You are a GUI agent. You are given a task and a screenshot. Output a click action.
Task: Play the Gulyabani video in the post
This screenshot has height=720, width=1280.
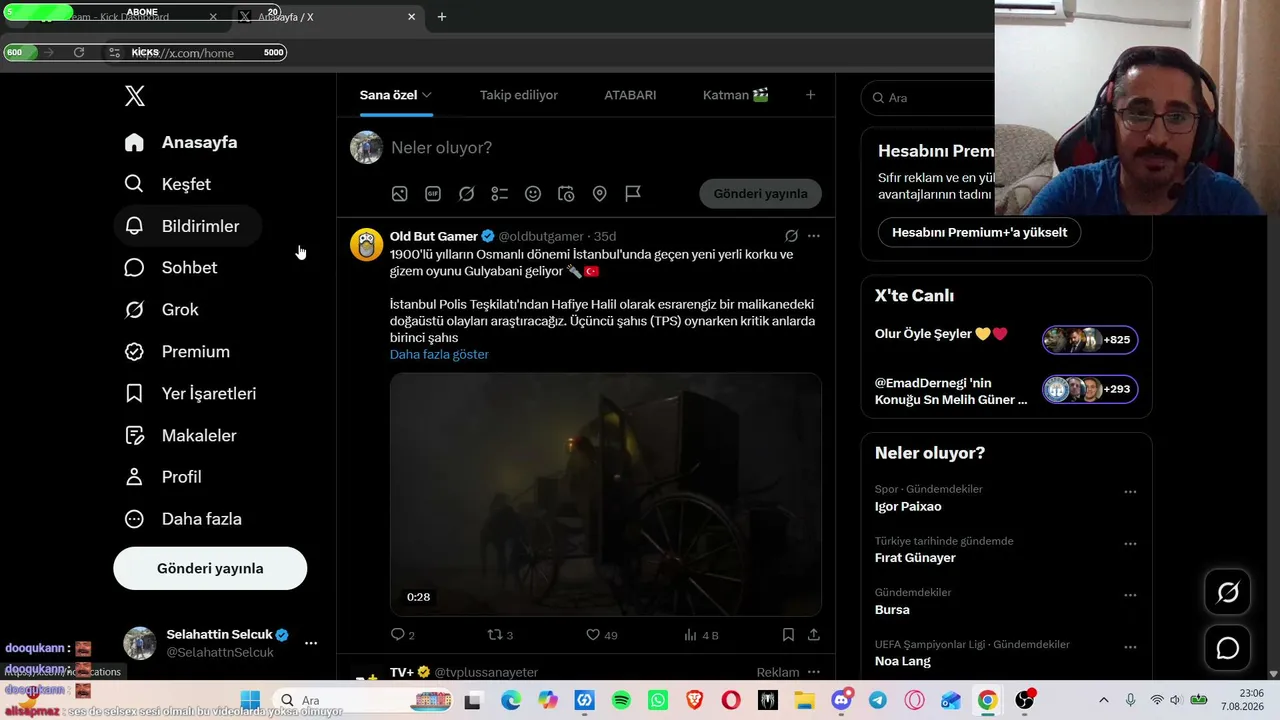click(x=606, y=494)
